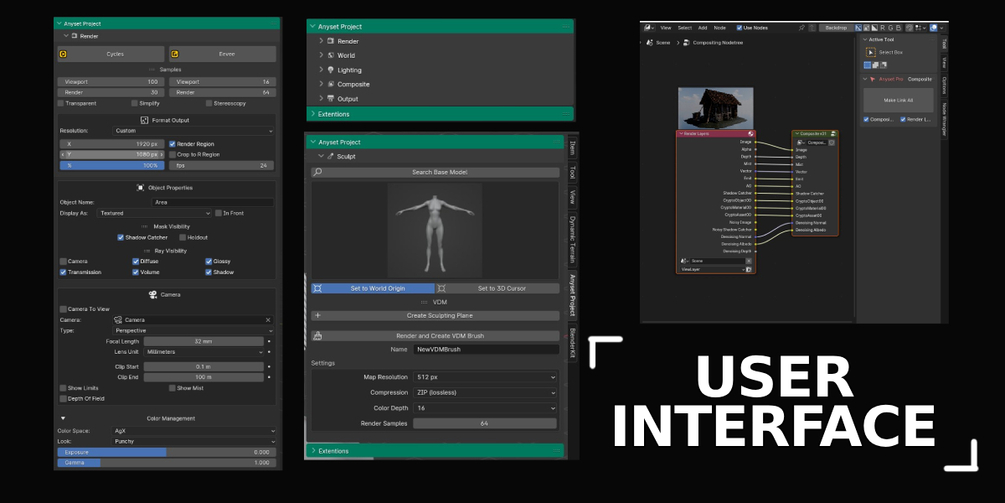This screenshot has height=503, width=1005.
Task: Enable the Simplify checkbox
Action: click(135, 103)
